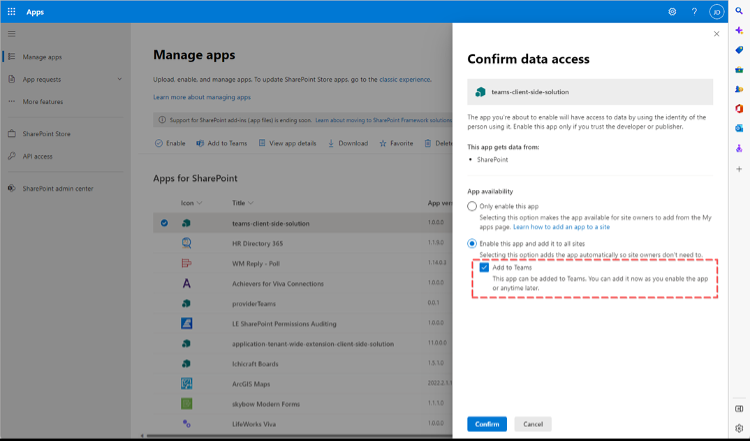Click the horizontal scrollbar under app list
Image resolution: width=750 pixels, height=441 pixels.
(x=297, y=436)
